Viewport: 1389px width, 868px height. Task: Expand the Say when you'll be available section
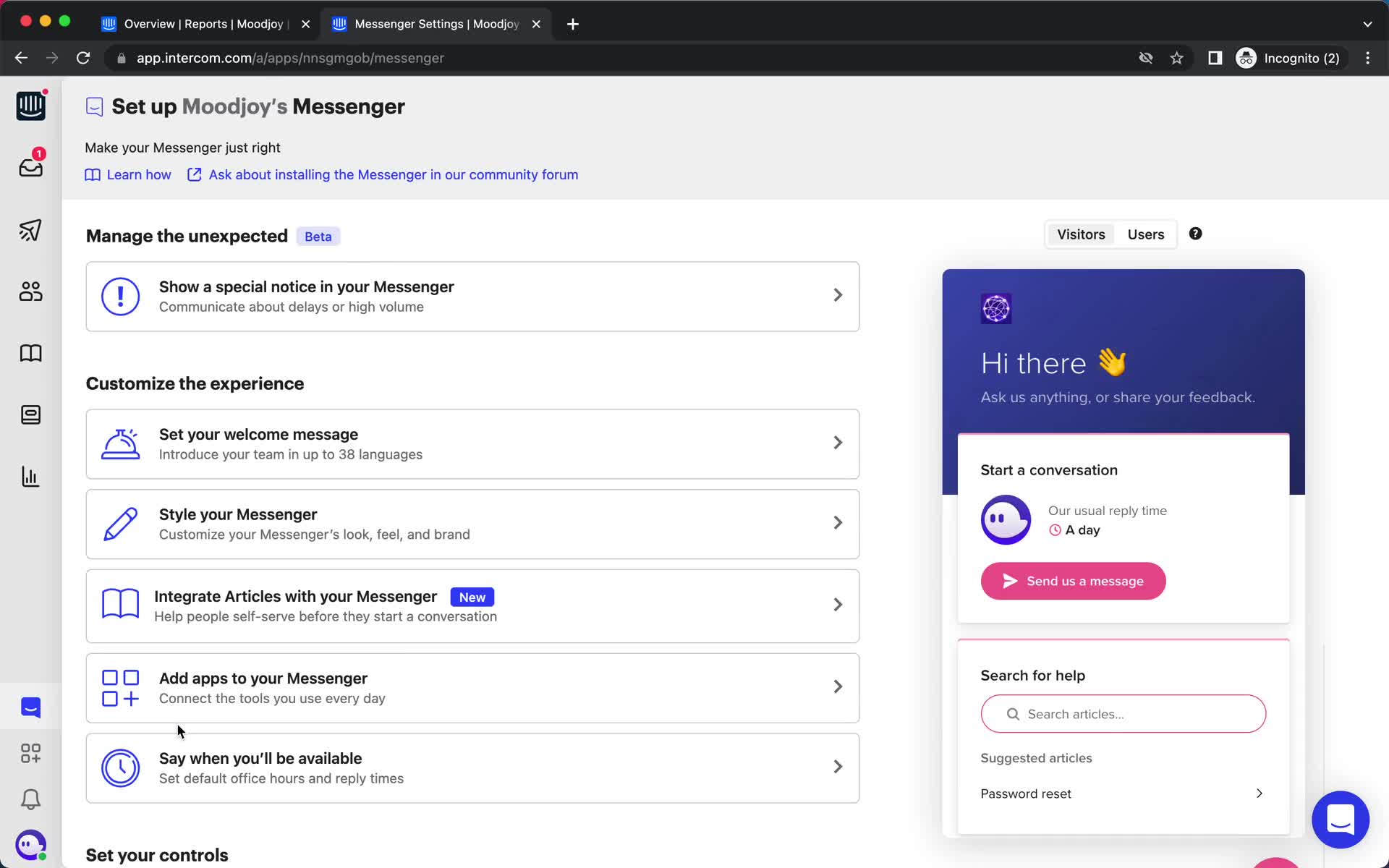click(838, 766)
